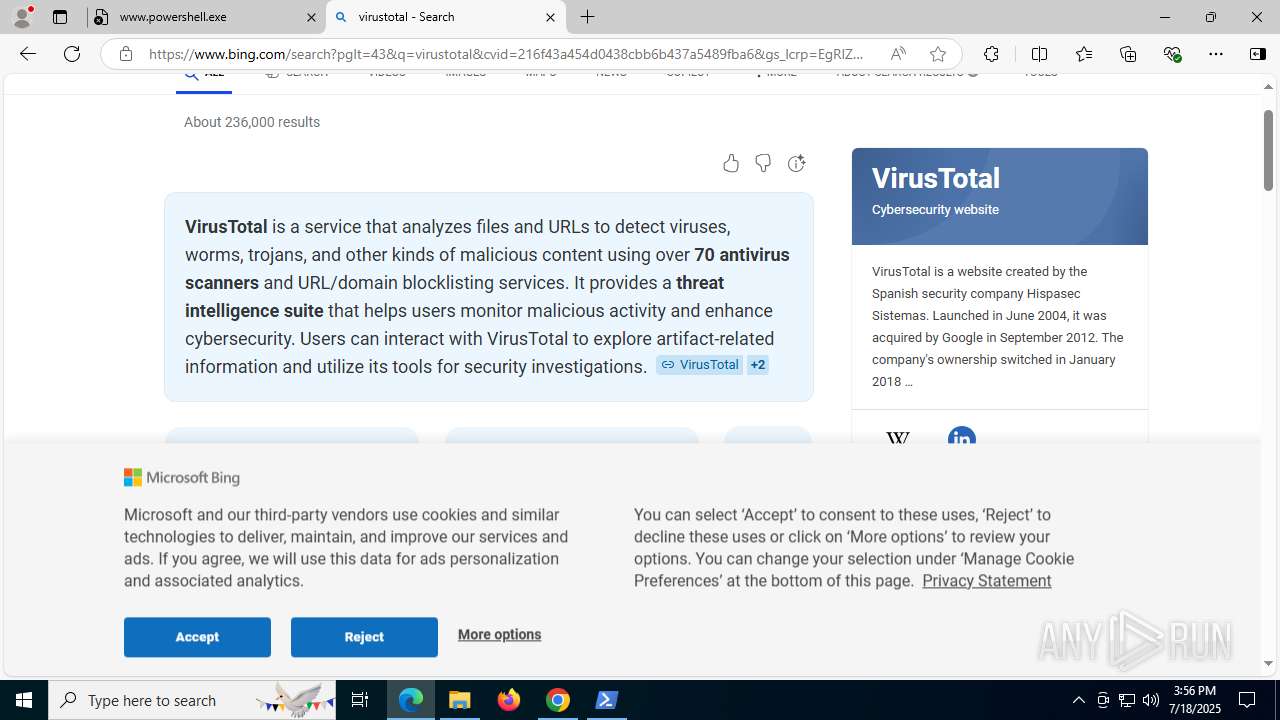Open File Explorer from taskbar
Viewport: 1280px width, 720px height.
[460, 700]
